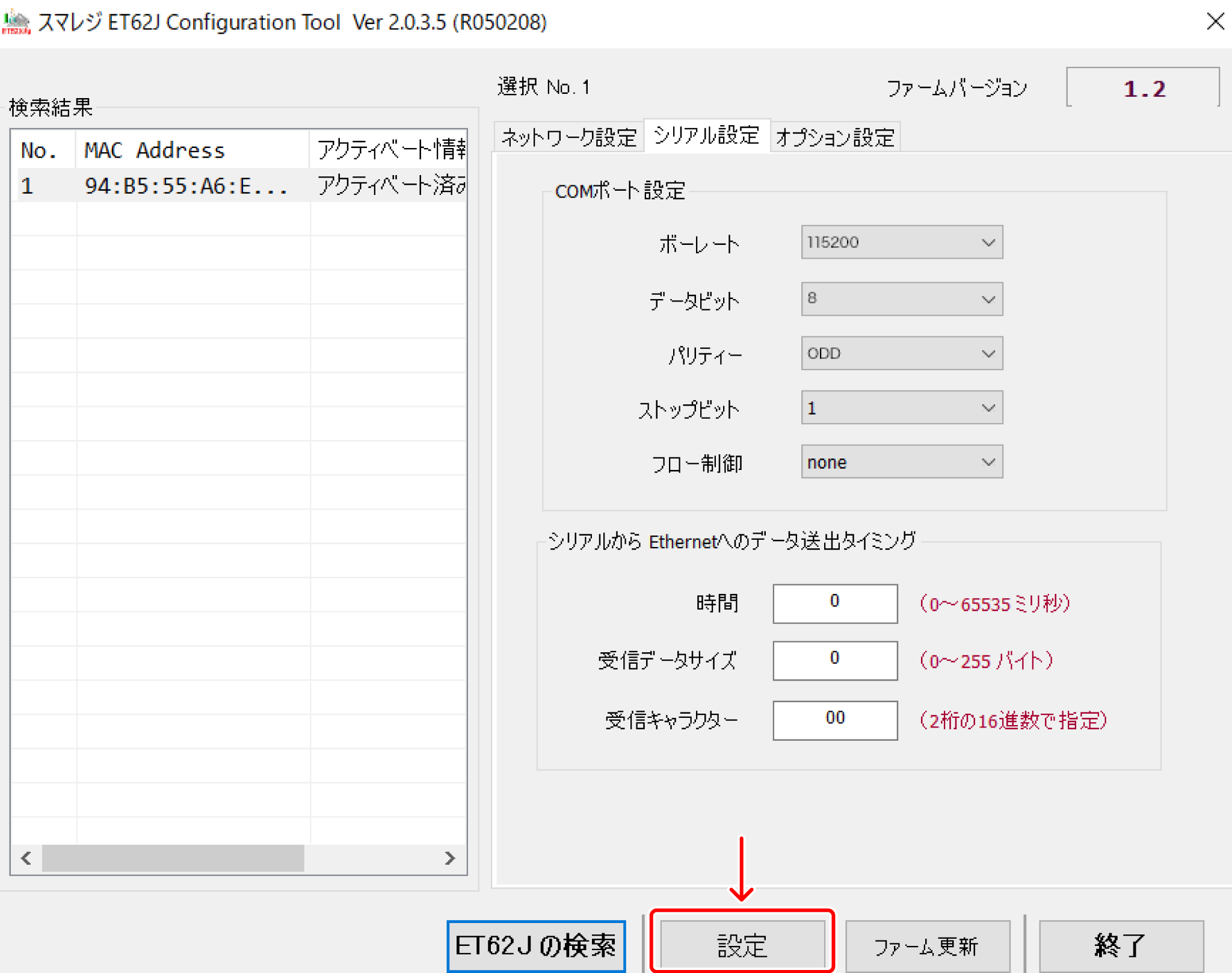Click the ET62J の検索 button
This screenshot has width=1232, height=973.
click(536, 945)
